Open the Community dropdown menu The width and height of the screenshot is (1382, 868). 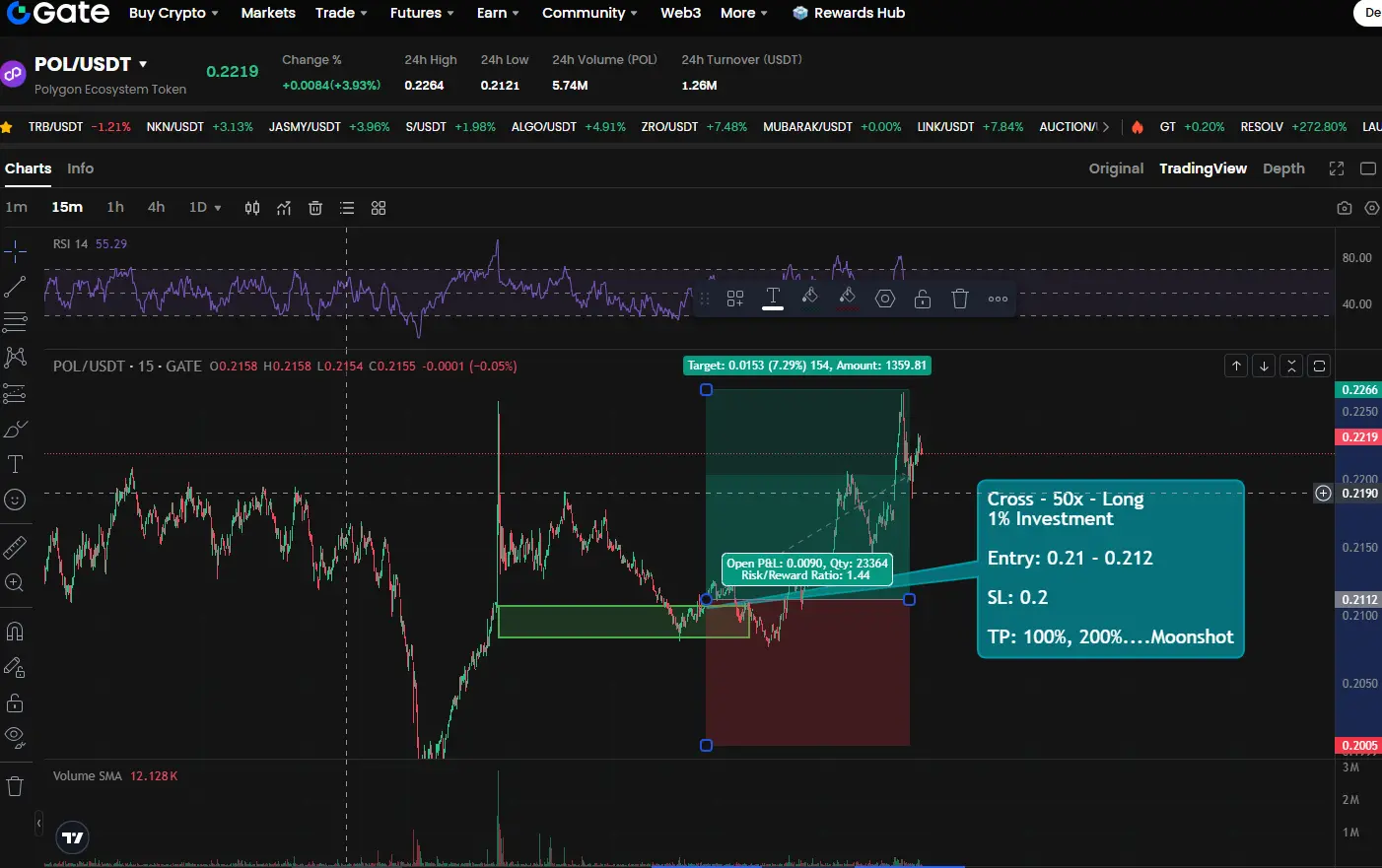[589, 13]
